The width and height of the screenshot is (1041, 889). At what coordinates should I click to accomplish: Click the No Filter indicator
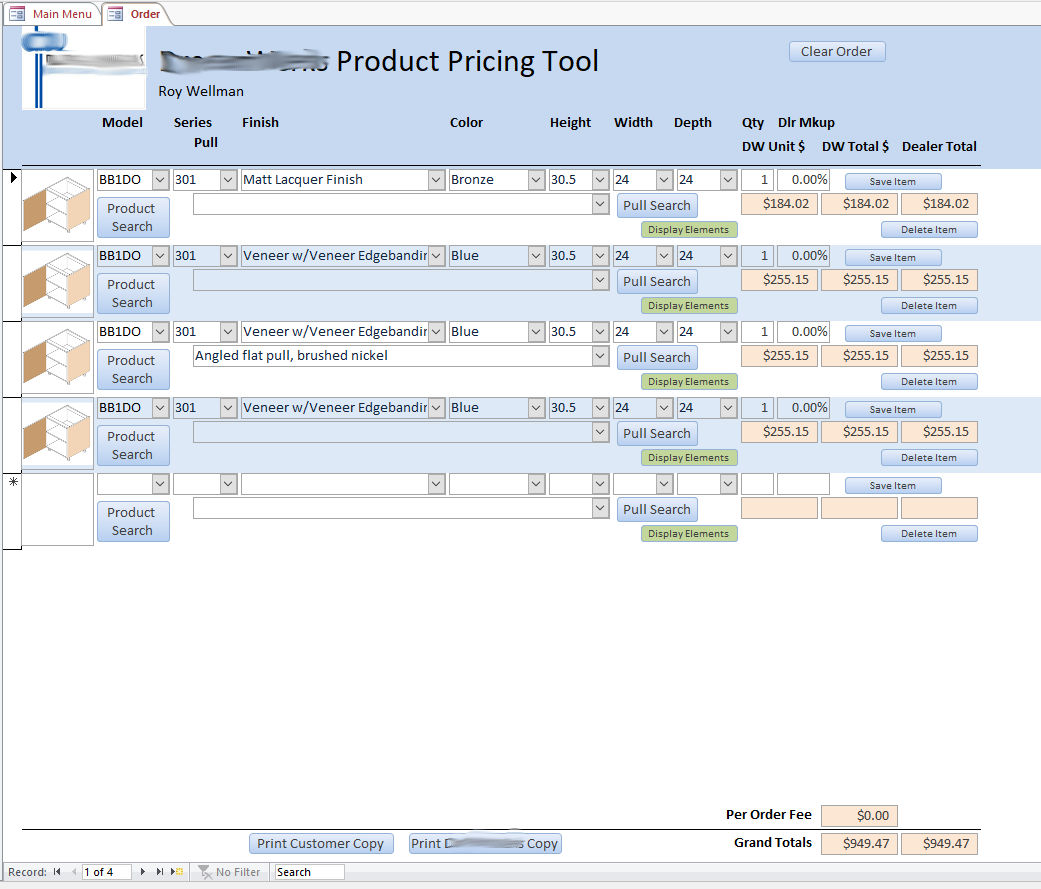tap(229, 872)
